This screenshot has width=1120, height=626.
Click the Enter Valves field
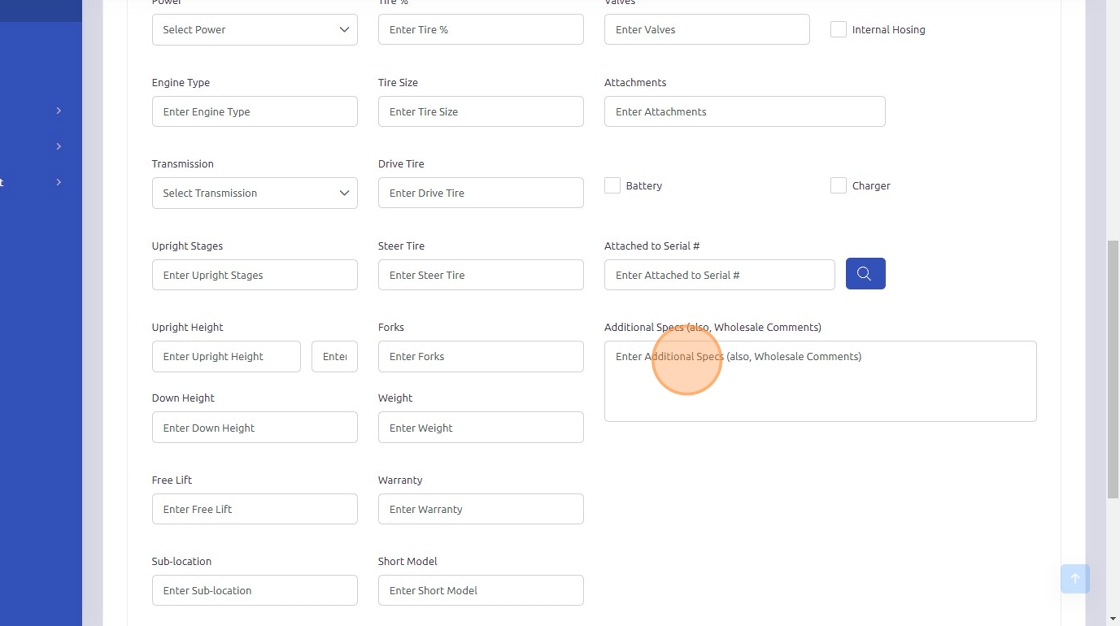[706, 30]
